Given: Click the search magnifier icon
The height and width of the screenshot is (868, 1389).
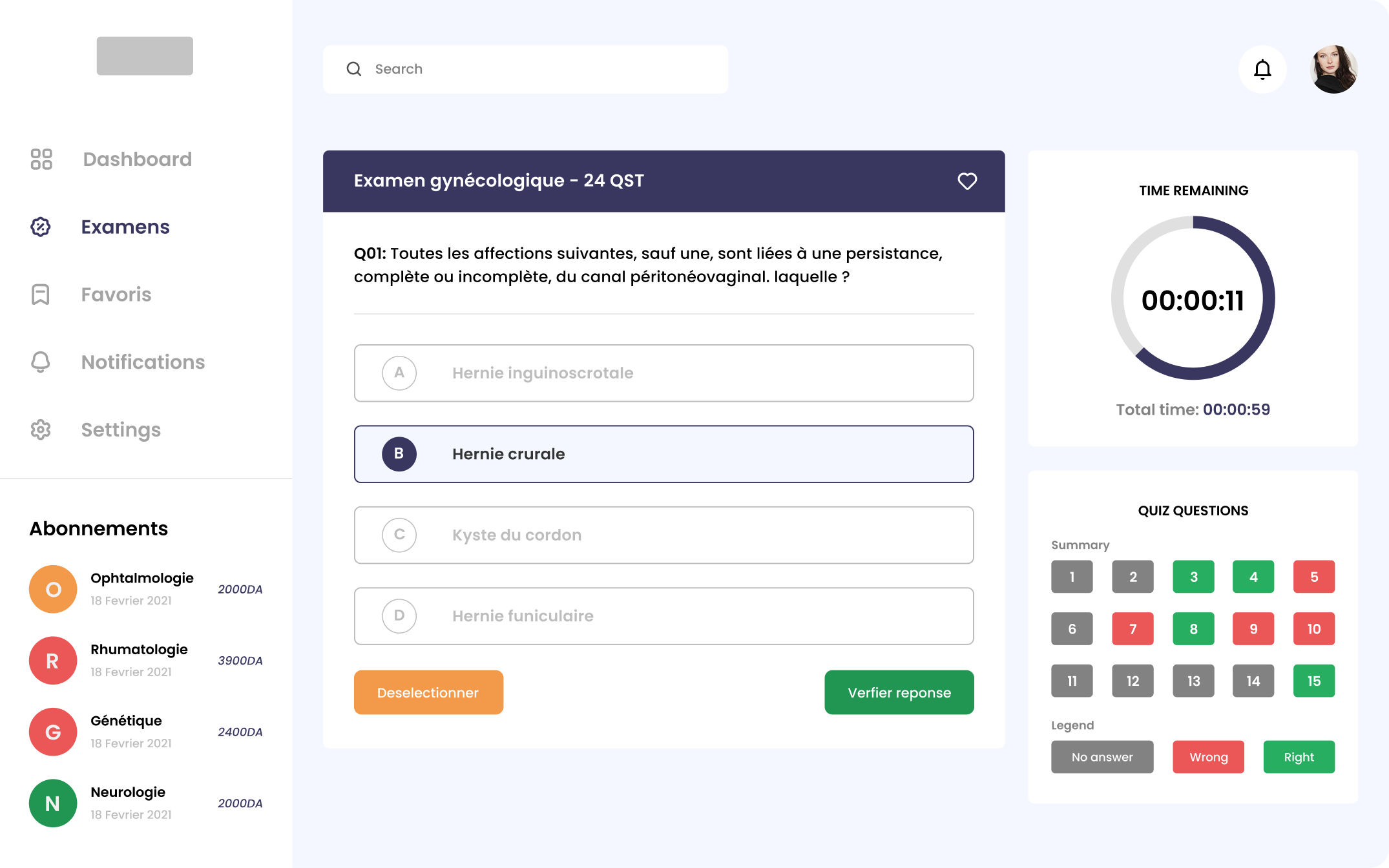Looking at the screenshot, I should click(354, 69).
